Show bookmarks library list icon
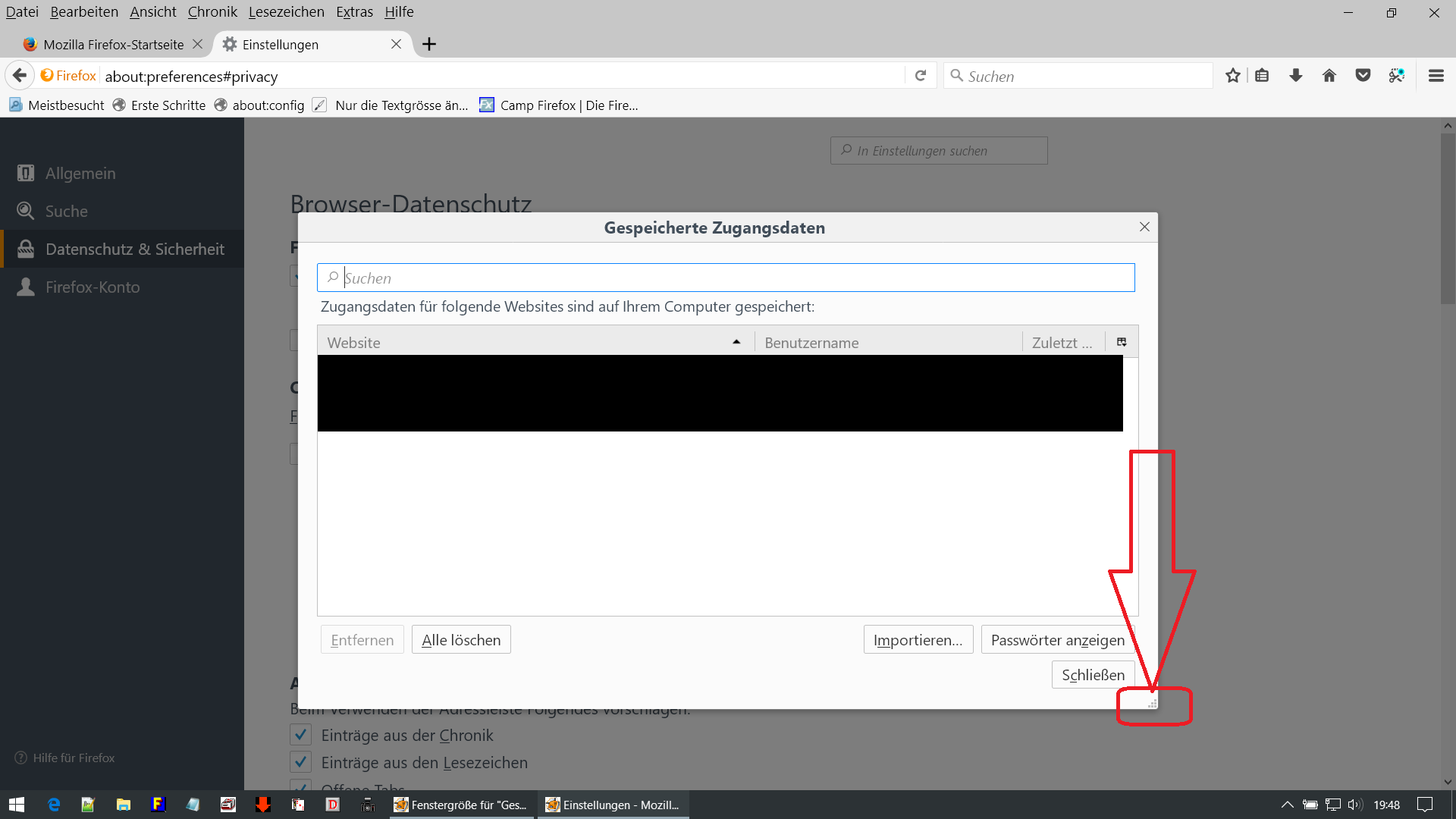Screen dimensions: 1456x819 point(1262,76)
